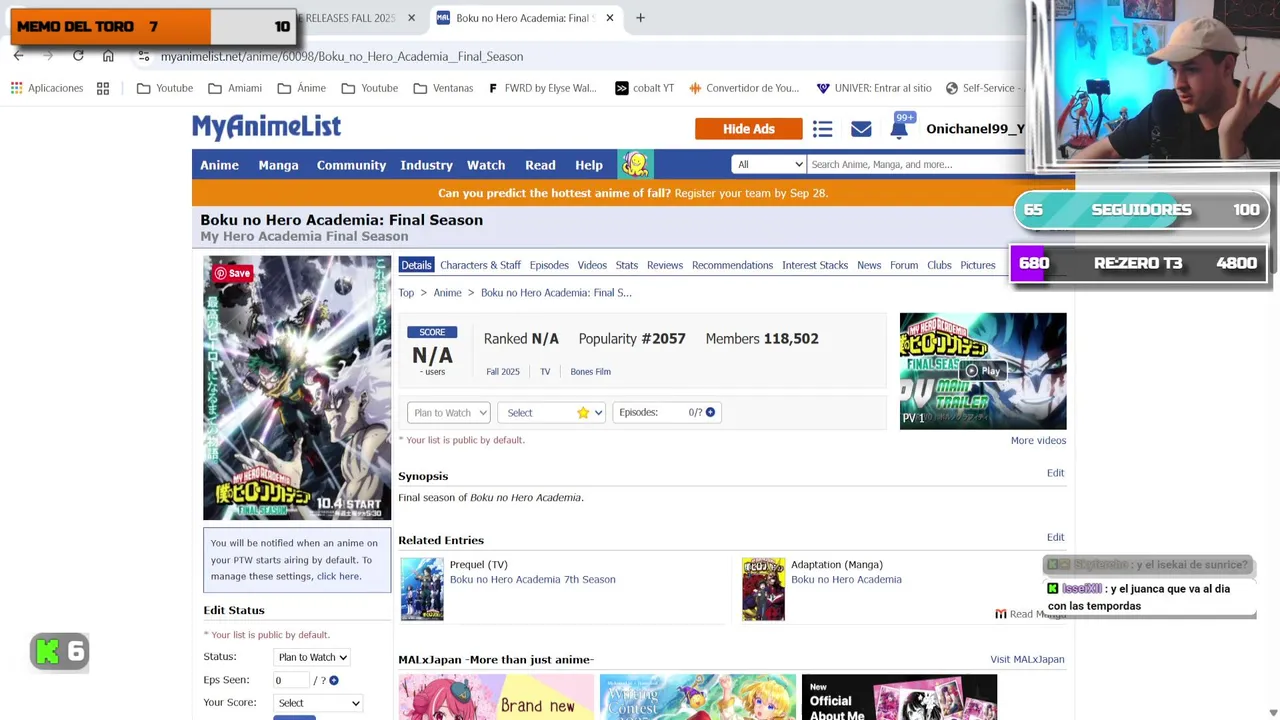Click the Eps Seen number field
The image size is (1280, 720).
291,680
